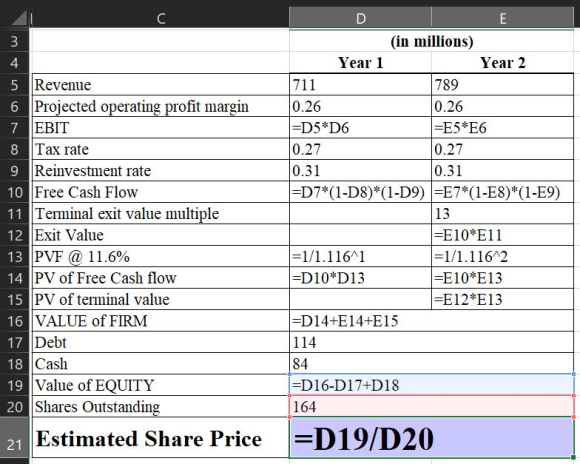Select row 21 header
Screen dimensions: 580x464
click(x=14, y=439)
